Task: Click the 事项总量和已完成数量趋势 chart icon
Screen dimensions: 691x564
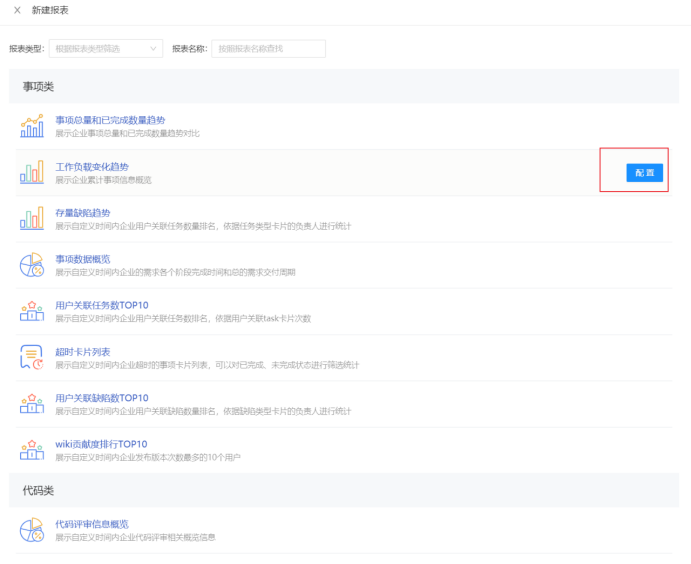Action: 31,126
